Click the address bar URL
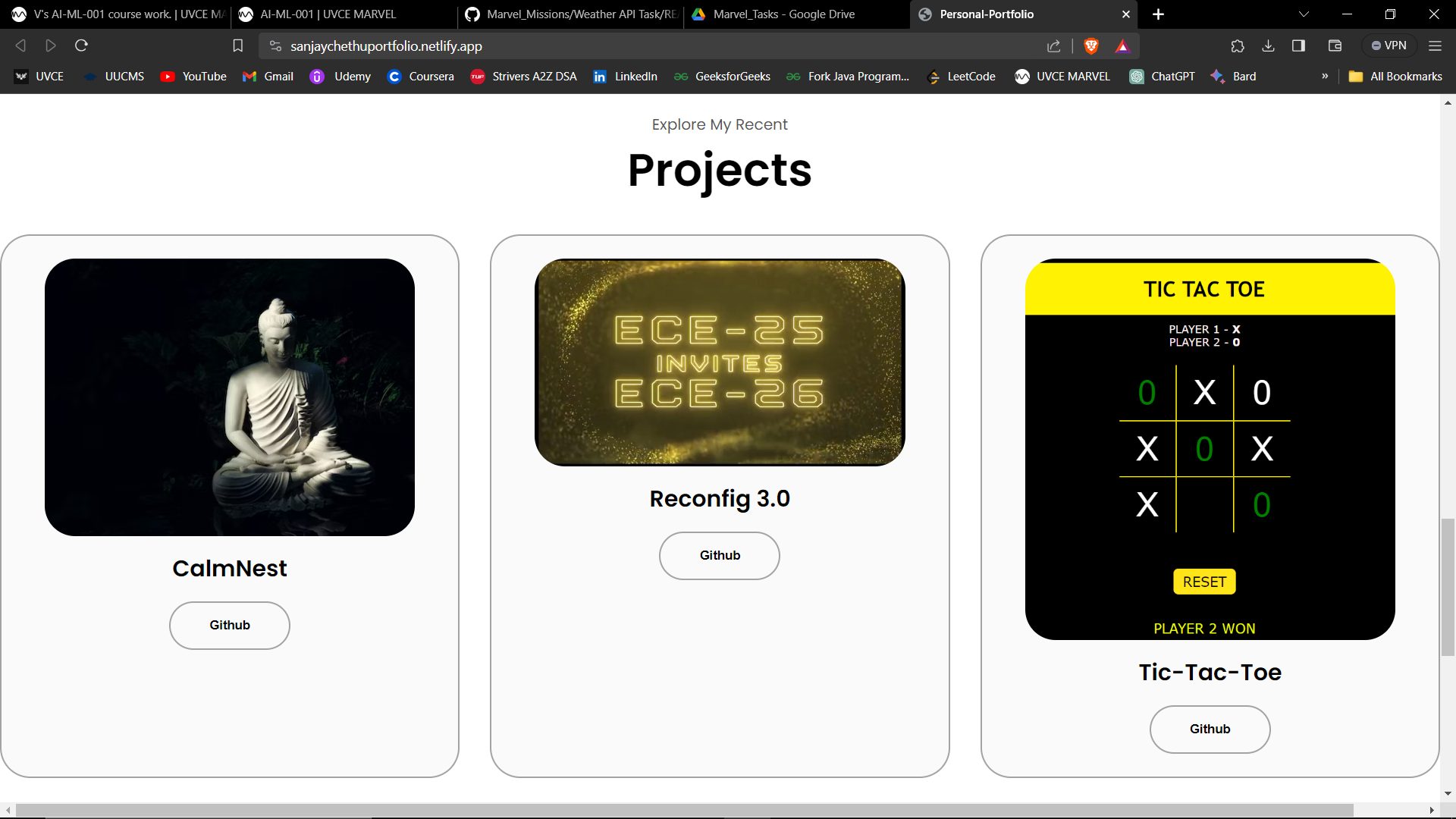The width and height of the screenshot is (1456, 819). (386, 46)
